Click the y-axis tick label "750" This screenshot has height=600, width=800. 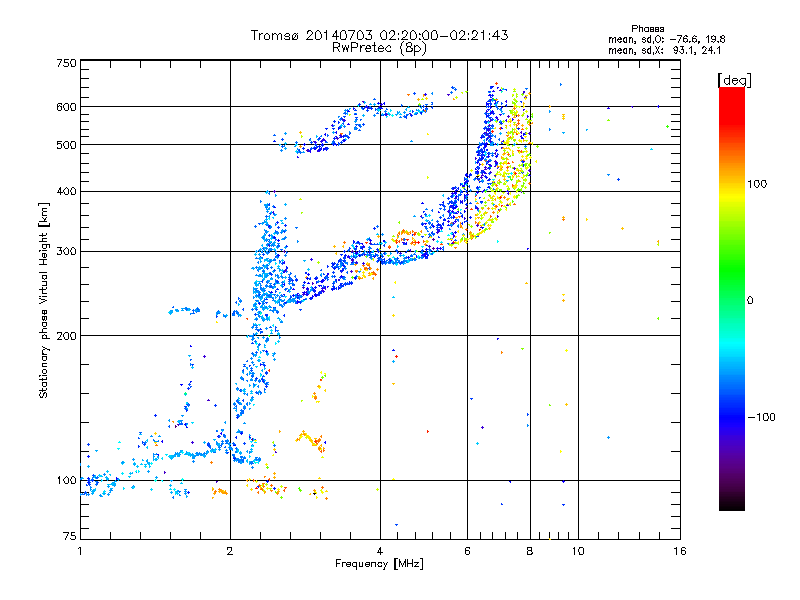[x=67, y=63]
